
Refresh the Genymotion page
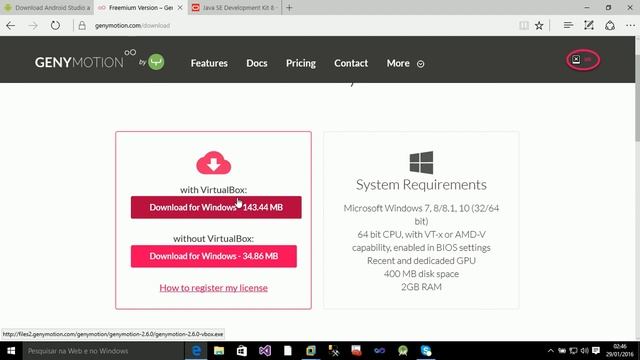(x=55, y=25)
